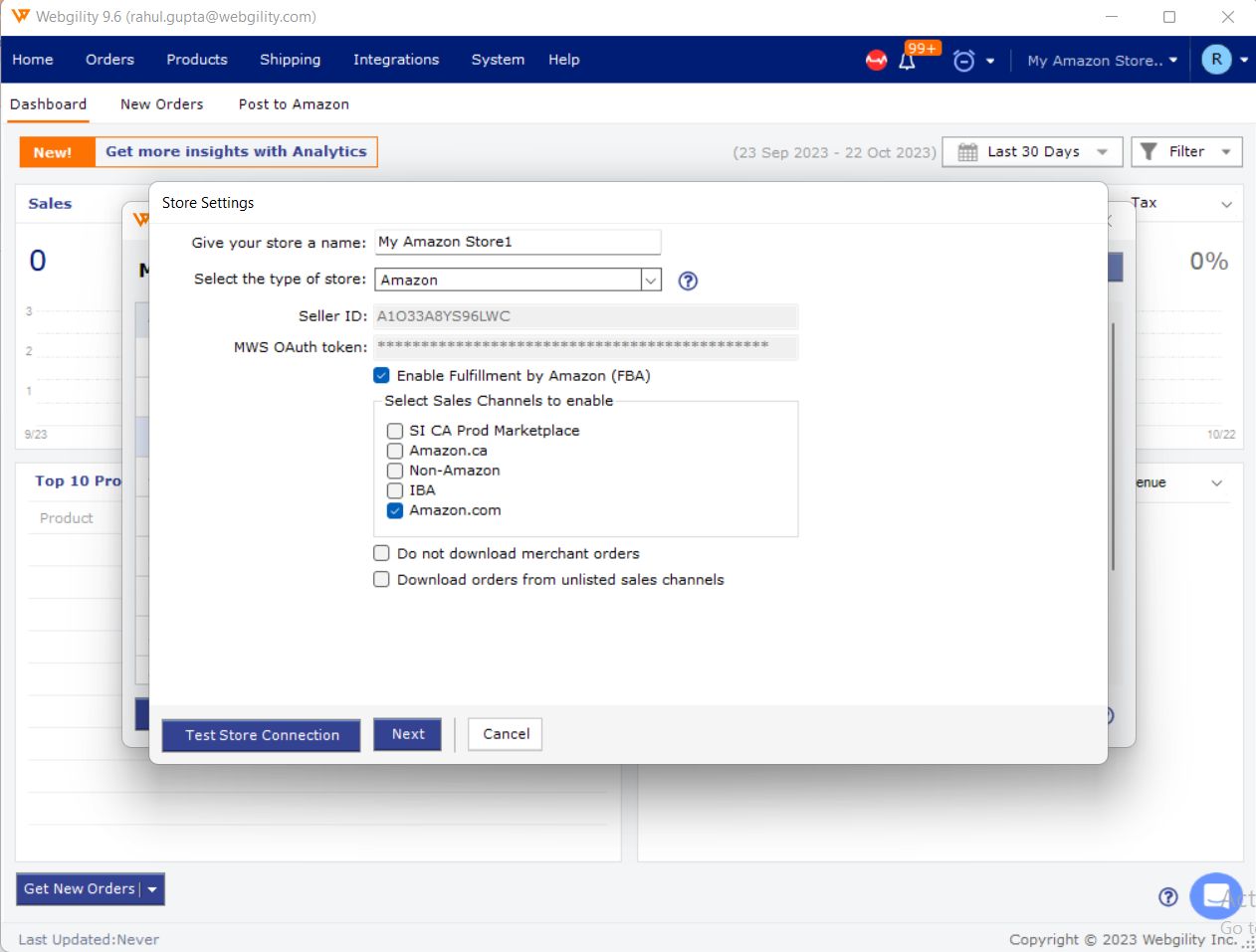
Task: Open the chat support bubble icon
Action: click(1216, 896)
